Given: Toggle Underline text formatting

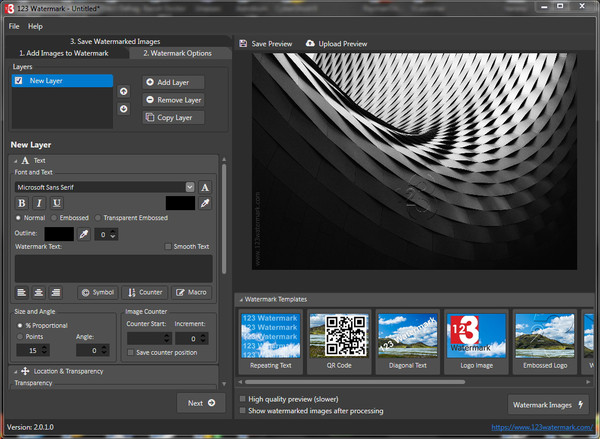Looking at the screenshot, I should pyautogui.click(x=56, y=203).
